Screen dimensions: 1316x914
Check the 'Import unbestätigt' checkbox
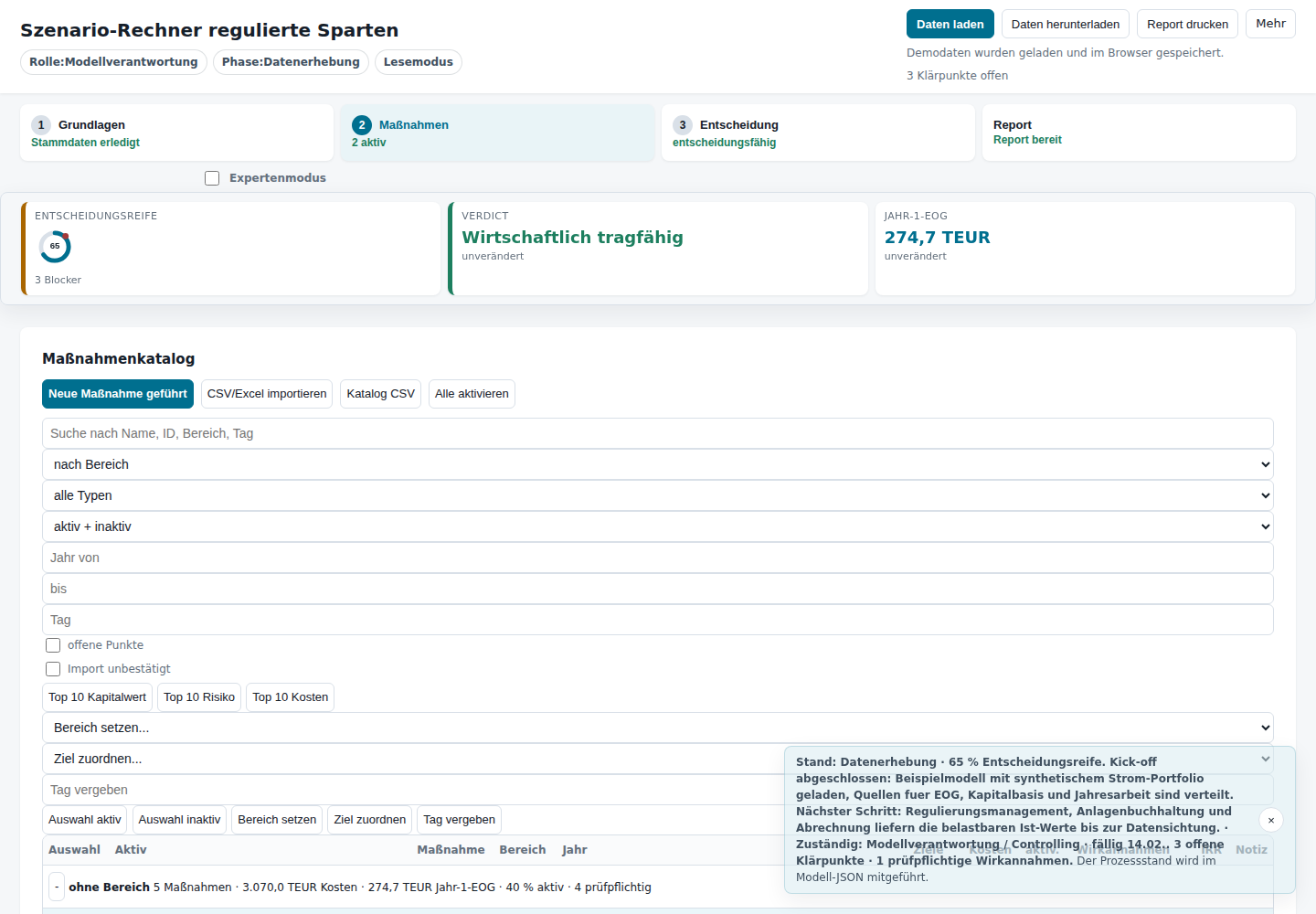point(53,669)
